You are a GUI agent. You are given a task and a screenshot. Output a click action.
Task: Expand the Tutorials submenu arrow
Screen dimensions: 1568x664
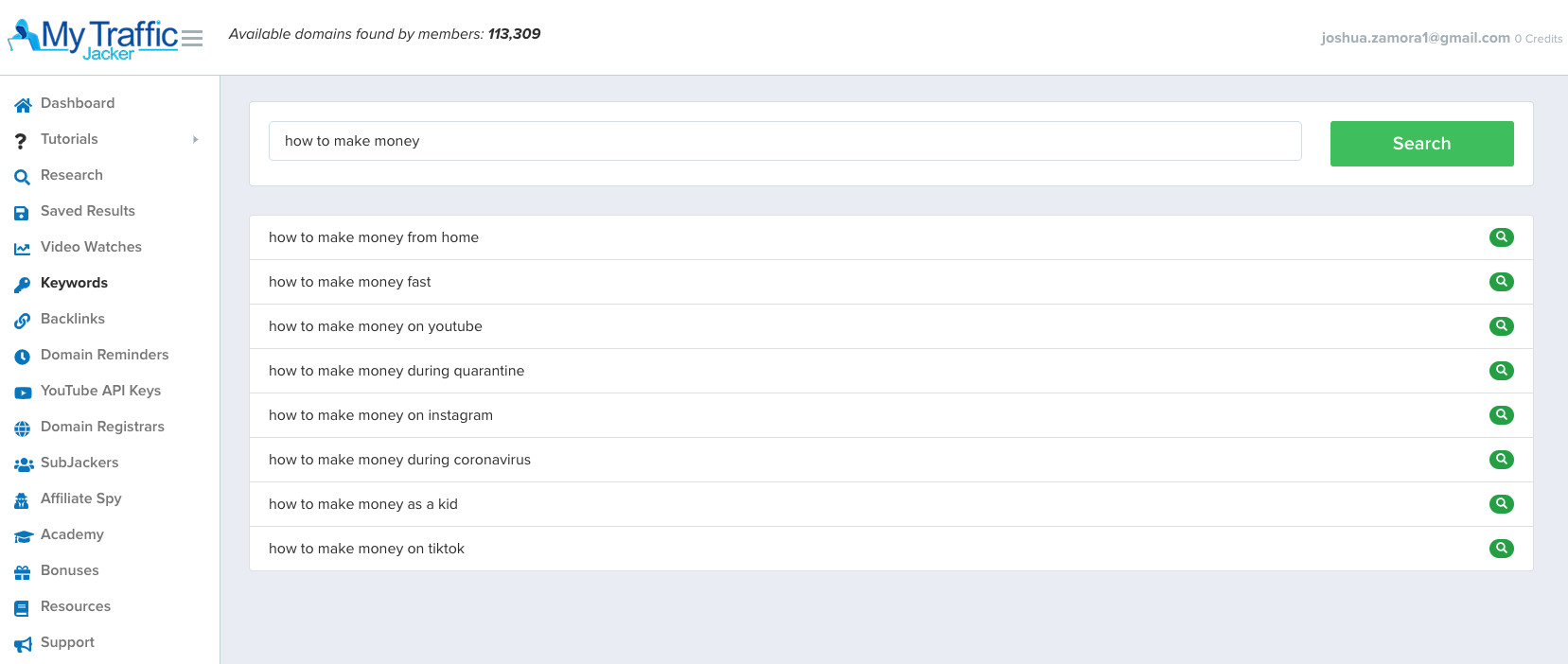(x=196, y=140)
